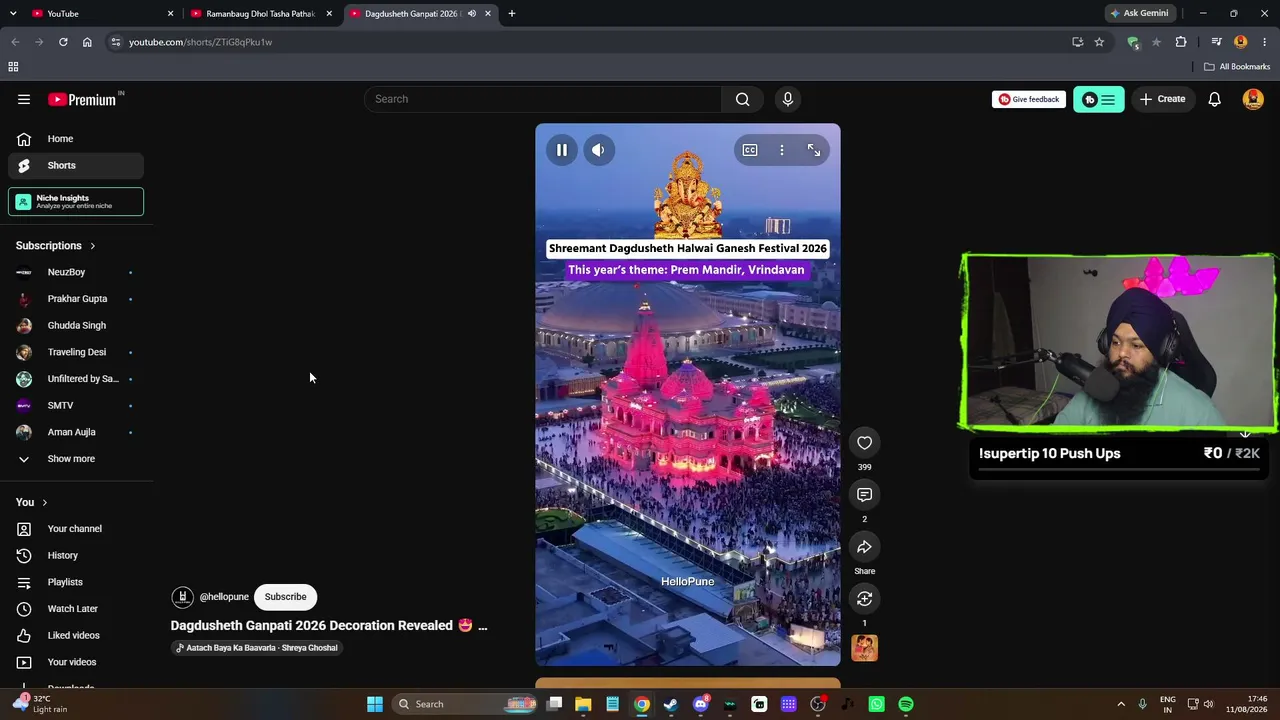Open Your videos in the sidebar

(x=76, y=662)
